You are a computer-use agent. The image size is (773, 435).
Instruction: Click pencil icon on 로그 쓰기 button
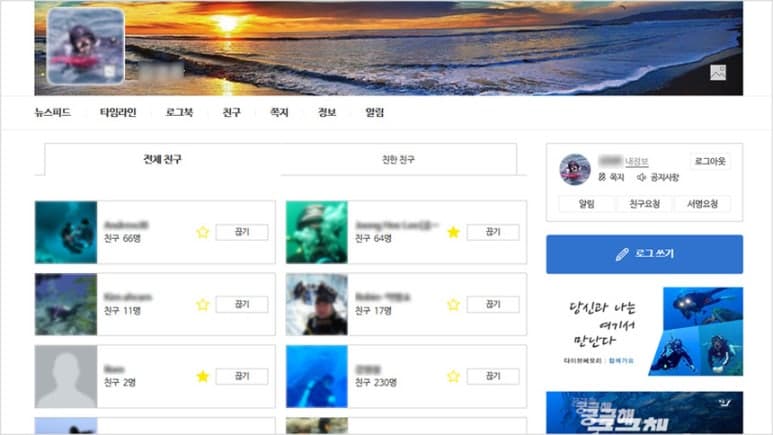click(622, 254)
